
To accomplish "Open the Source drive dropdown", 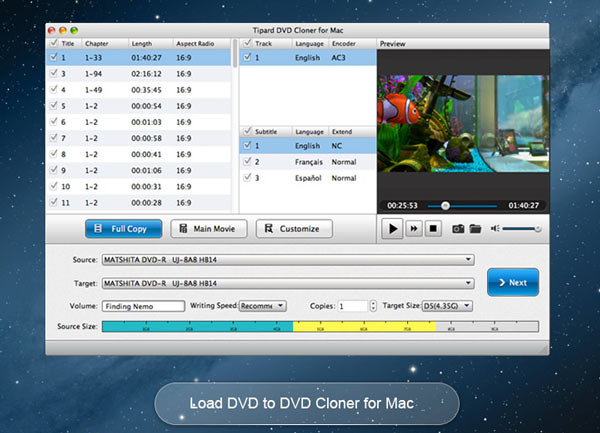I will coord(288,260).
